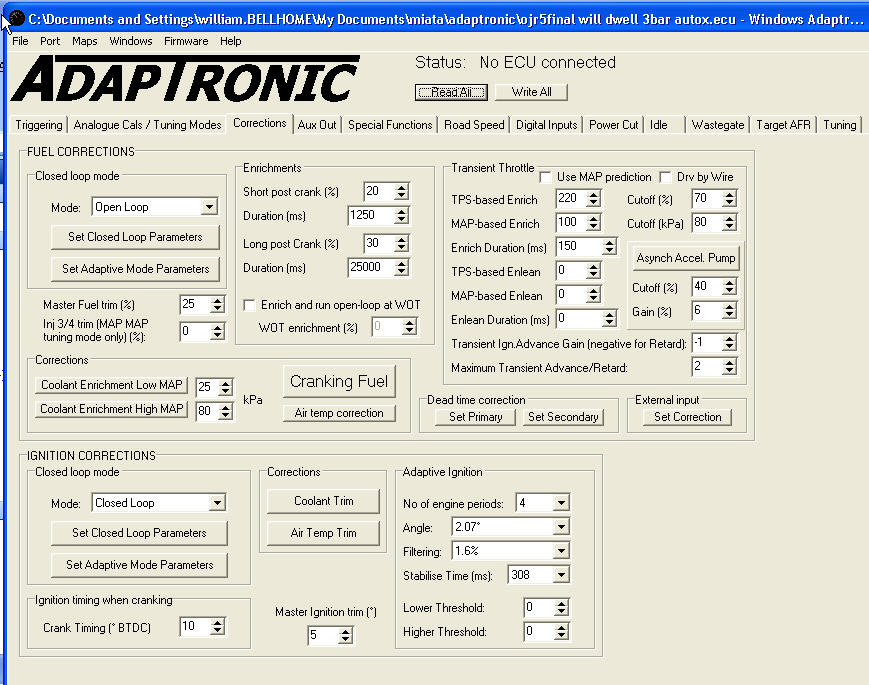Viewport: 869px width, 685px height.
Task: Click Inj 3/4 trim value field
Action: tap(195, 331)
